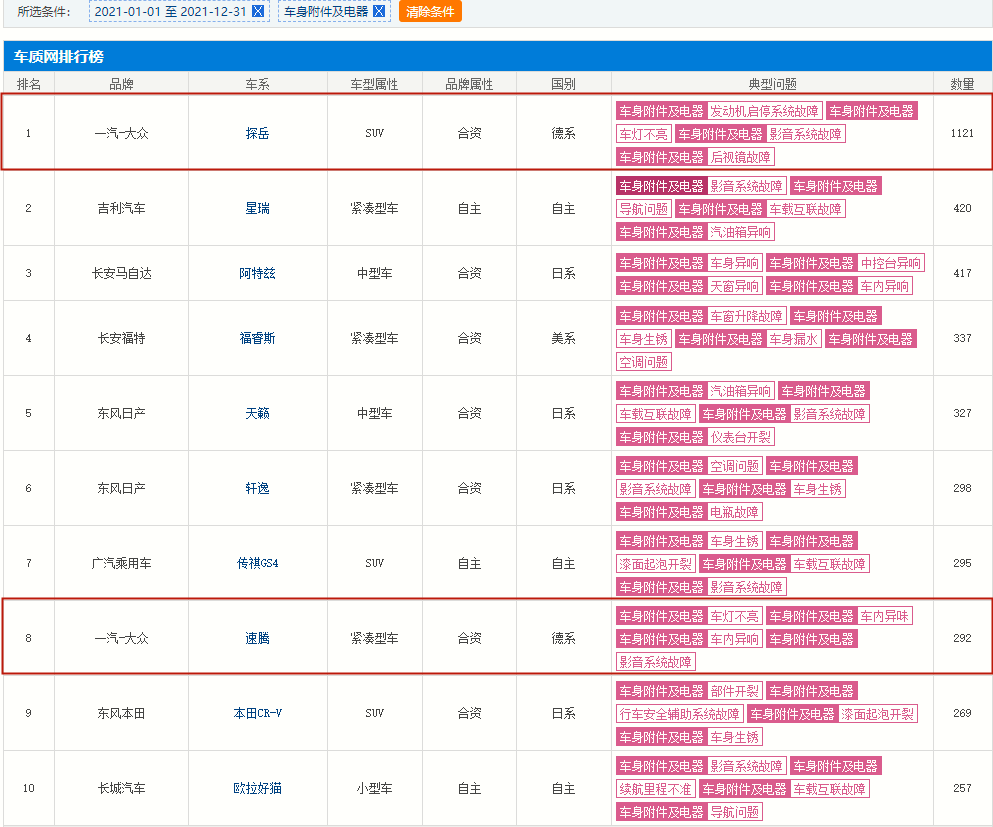This screenshot has width=993, height=827.
Task: Click 车身生锈 tag in the 福睿斯 row
Action: point(643,339)
